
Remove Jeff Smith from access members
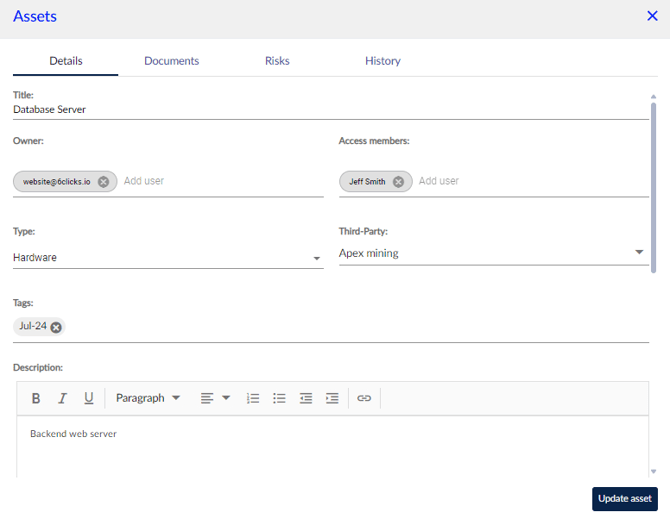[x=398, y=182]
